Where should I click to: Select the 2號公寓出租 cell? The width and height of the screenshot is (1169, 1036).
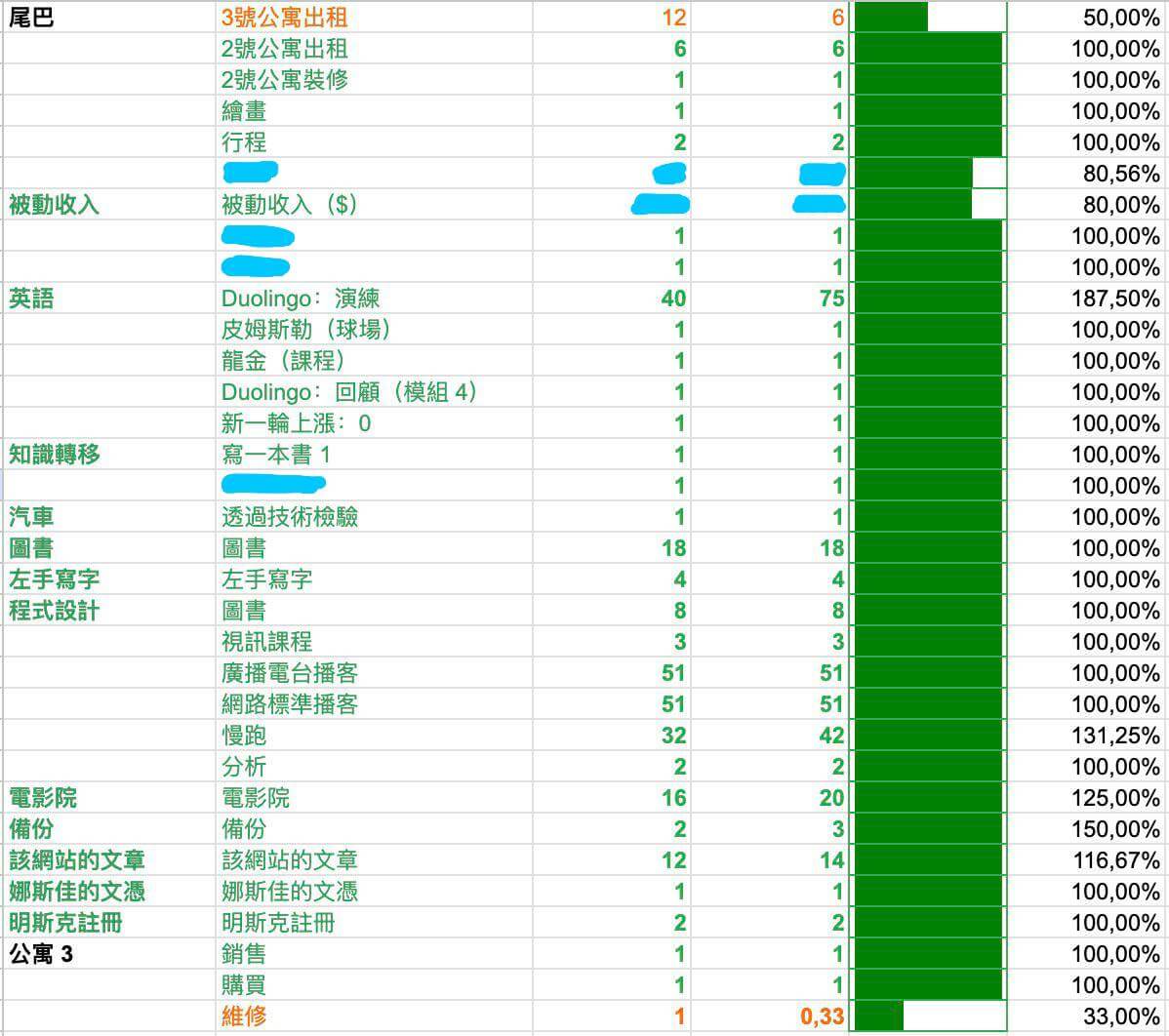(375, 49)
